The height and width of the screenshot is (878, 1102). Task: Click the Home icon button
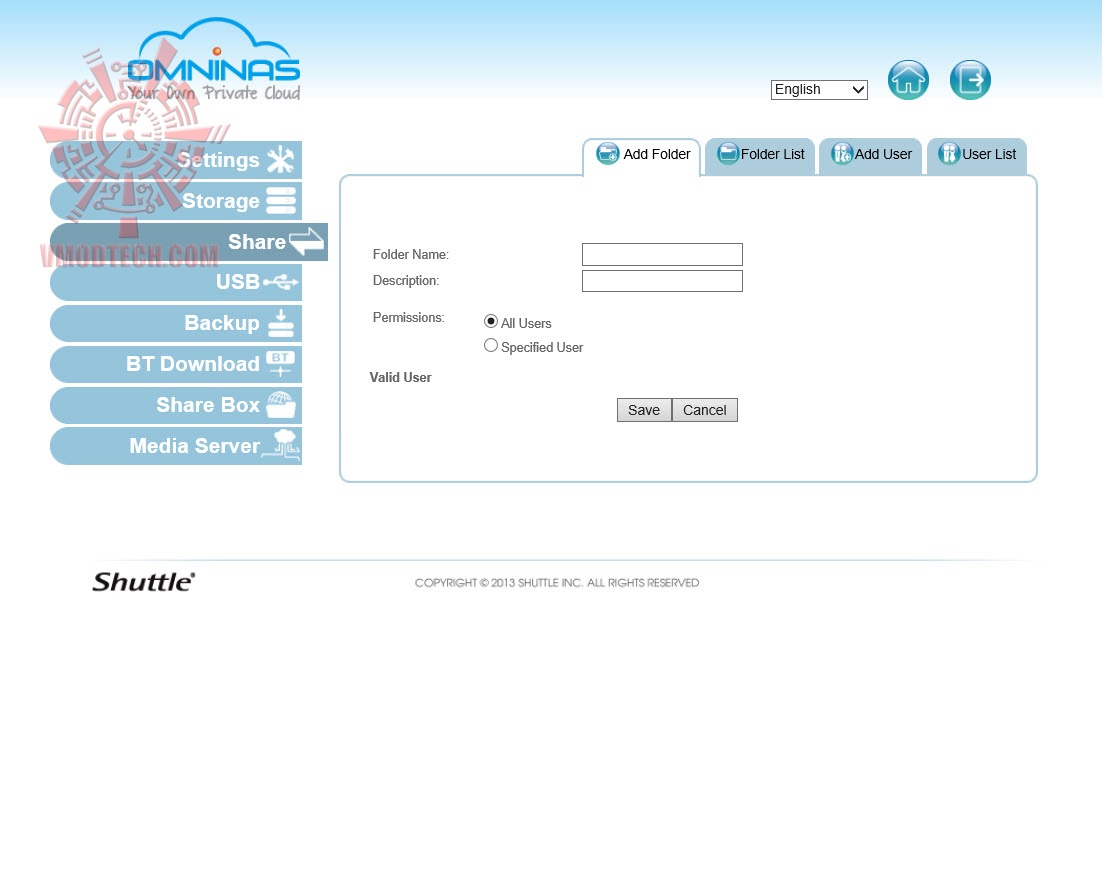pos(908,80)
